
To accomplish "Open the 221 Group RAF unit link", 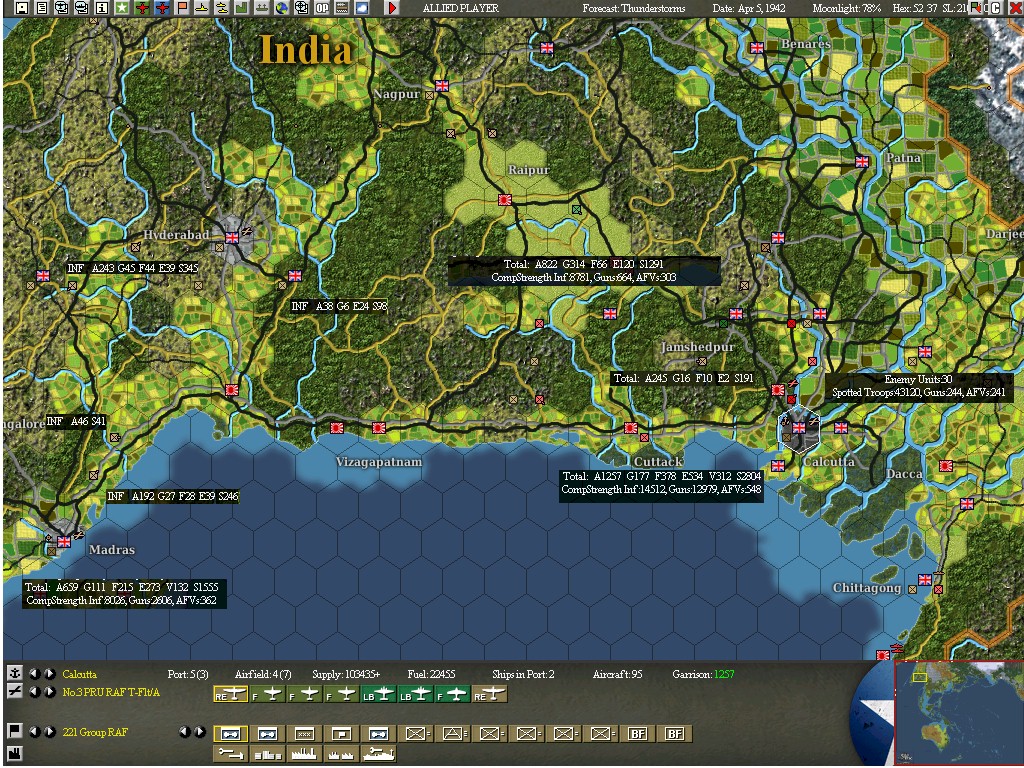I will click(95, 732).
